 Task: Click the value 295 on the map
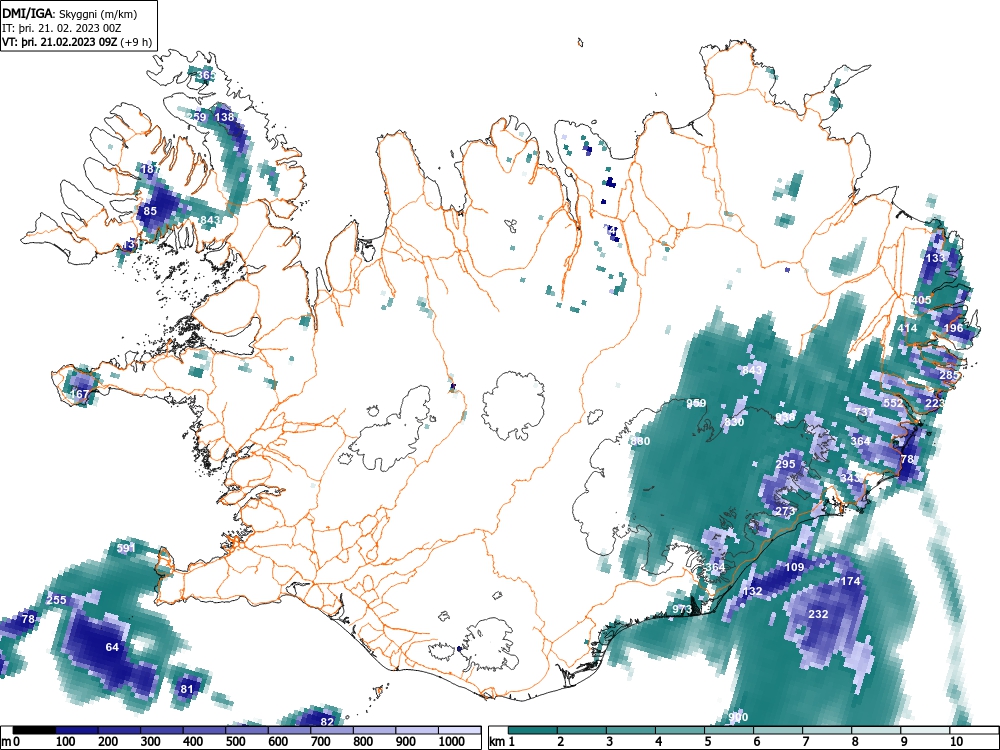pyautogui.click(x=786, y=464)
